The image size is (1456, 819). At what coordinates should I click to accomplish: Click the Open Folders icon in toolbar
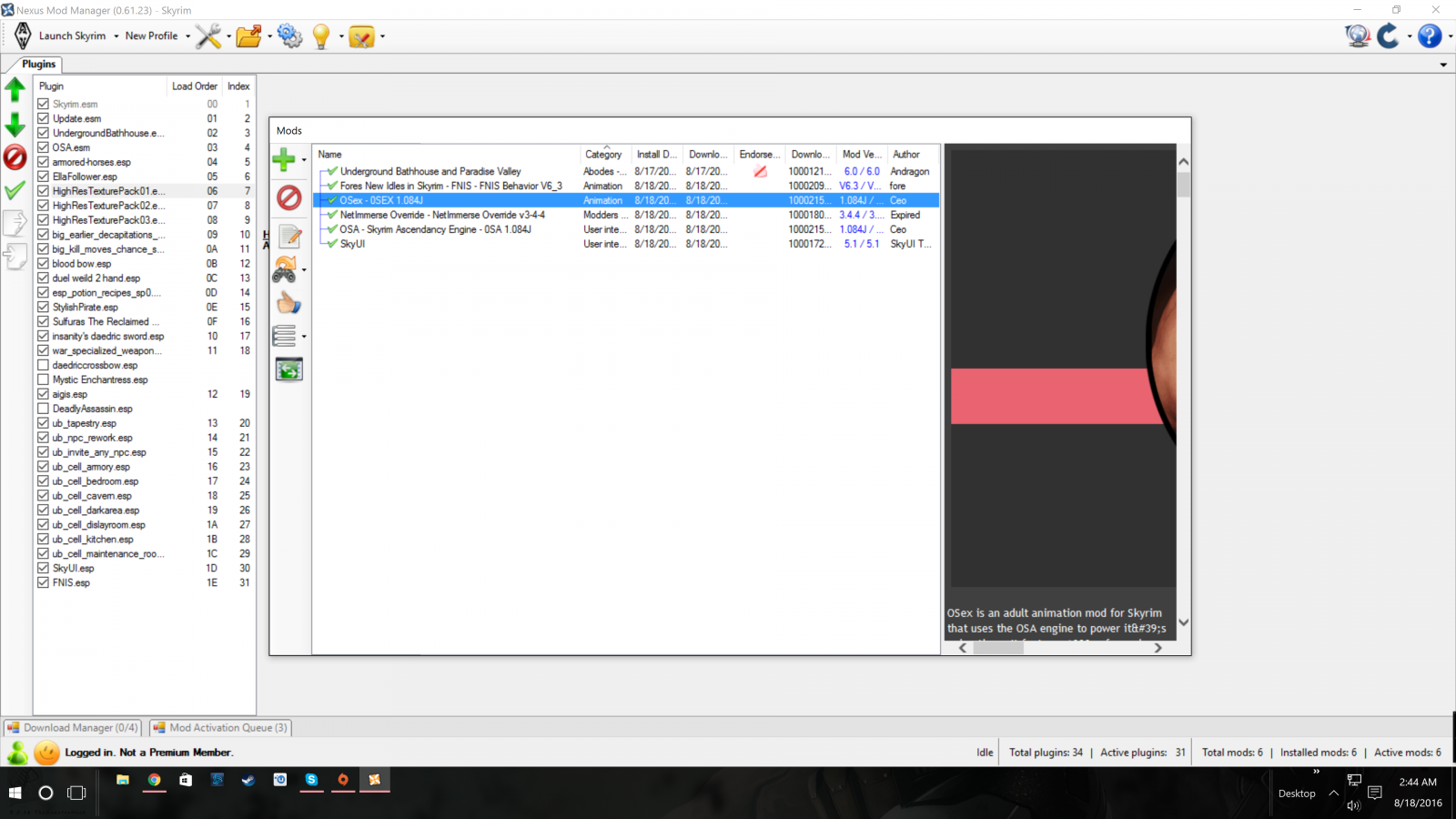point(249,36)
